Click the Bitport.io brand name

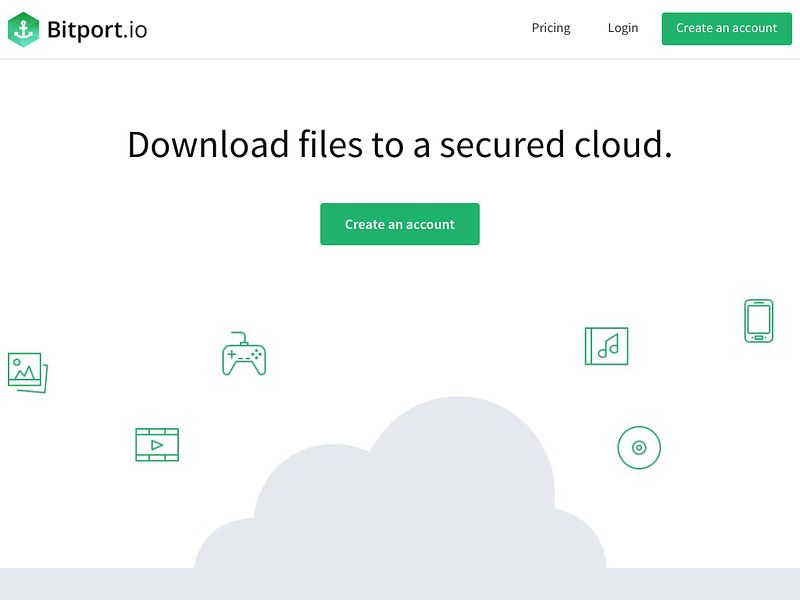[x=97, y=30]
